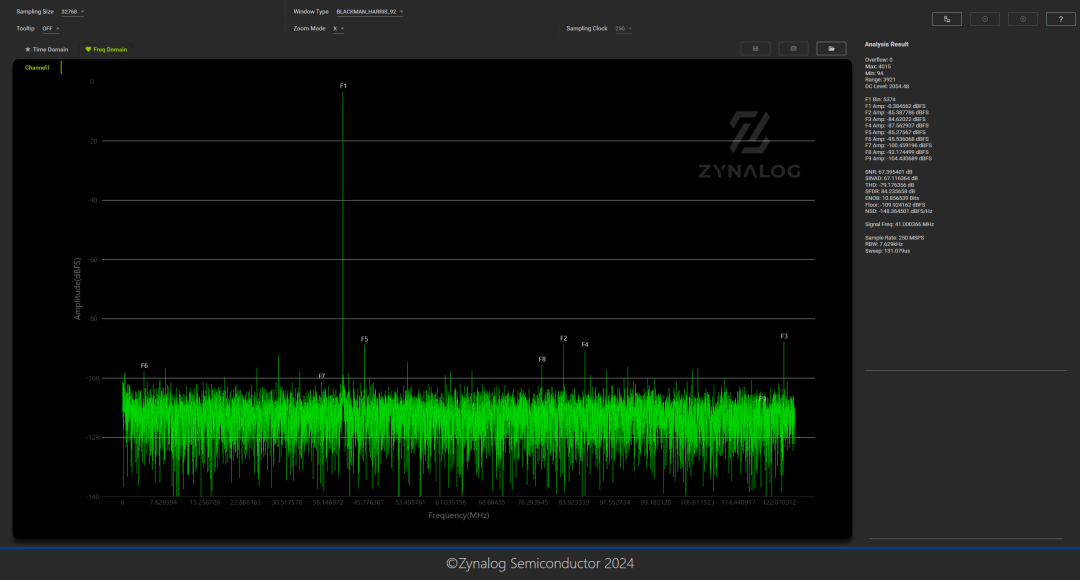This screenshot has height=580, width=1080.
Task: Switch to the Time Domain tab
Action: (47, 49)
